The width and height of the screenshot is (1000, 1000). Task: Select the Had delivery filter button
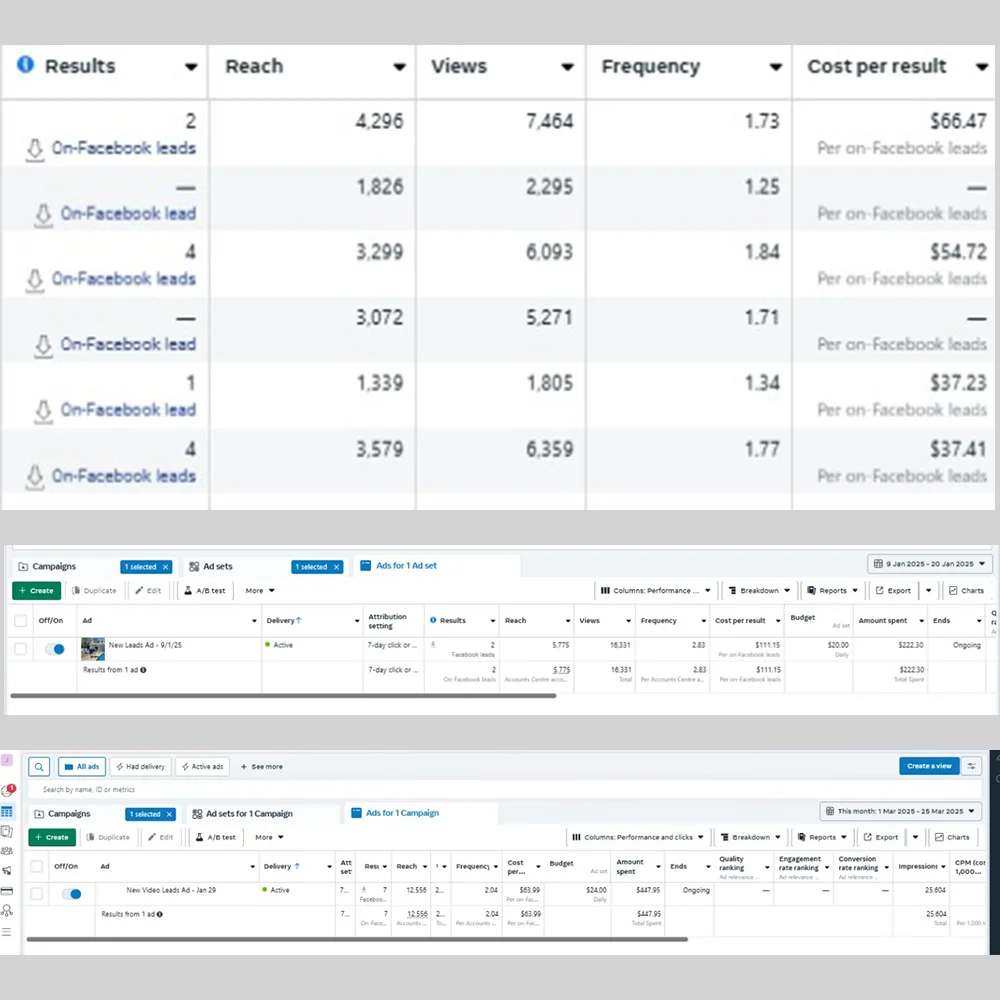click(x=139, y=767)
